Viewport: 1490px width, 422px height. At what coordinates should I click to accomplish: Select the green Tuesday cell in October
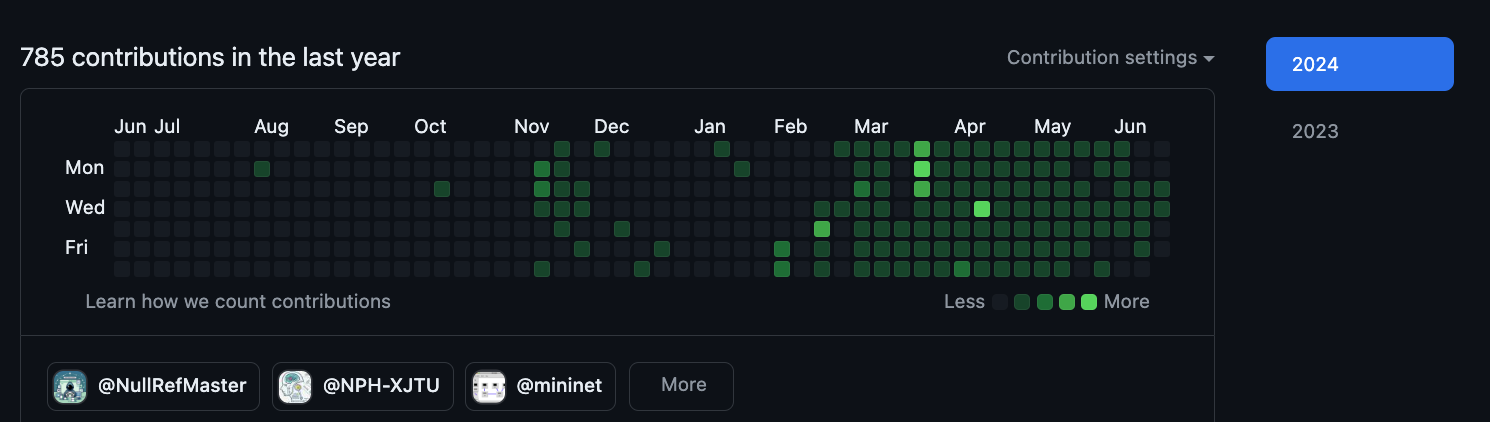pyautogui.click(x=442, y=189)
